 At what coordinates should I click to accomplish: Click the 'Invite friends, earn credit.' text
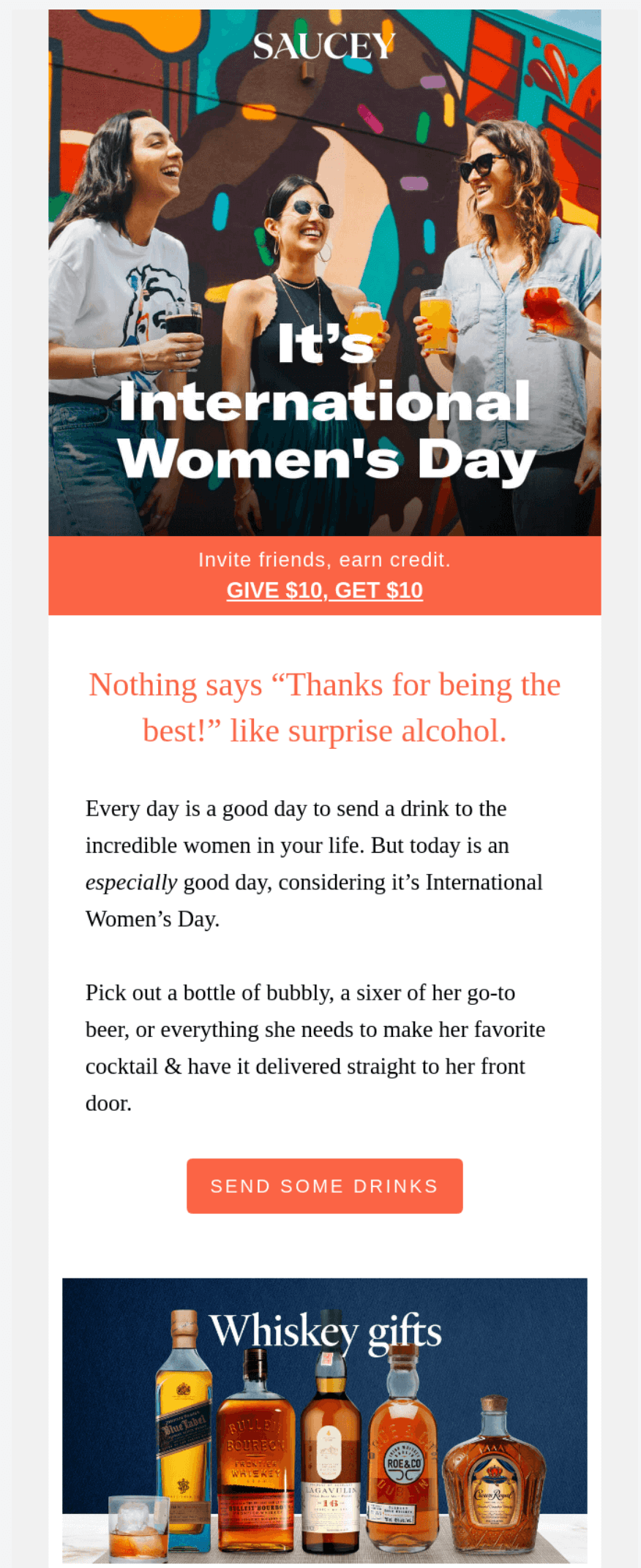(x=324, y=559)
